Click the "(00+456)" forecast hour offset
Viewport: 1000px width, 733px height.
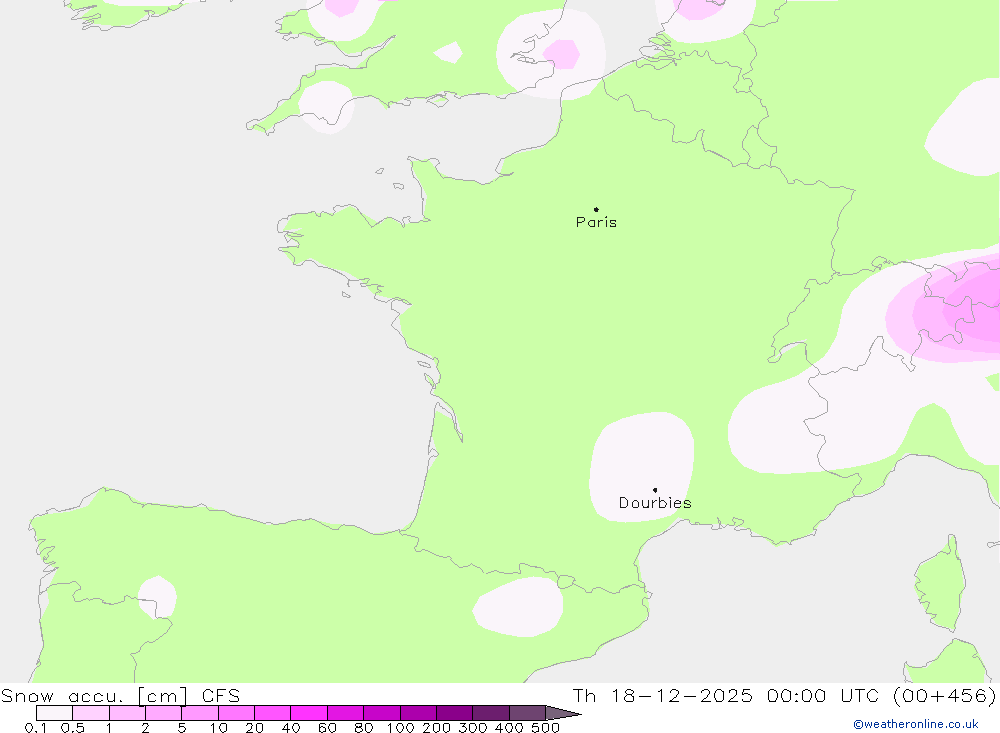point(945,695)
